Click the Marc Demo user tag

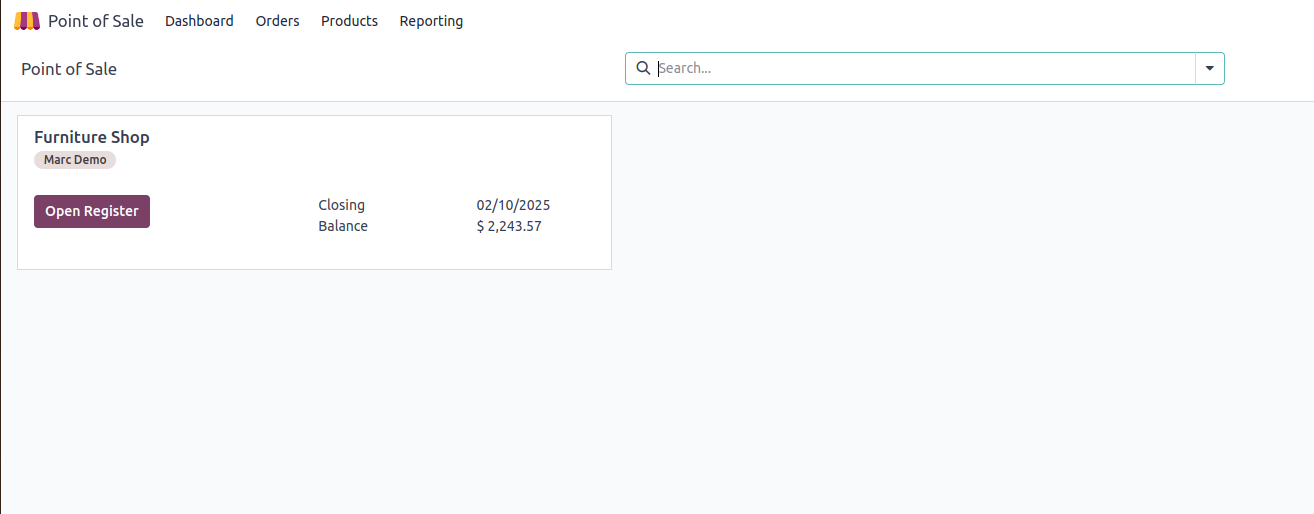coord(75,160)
